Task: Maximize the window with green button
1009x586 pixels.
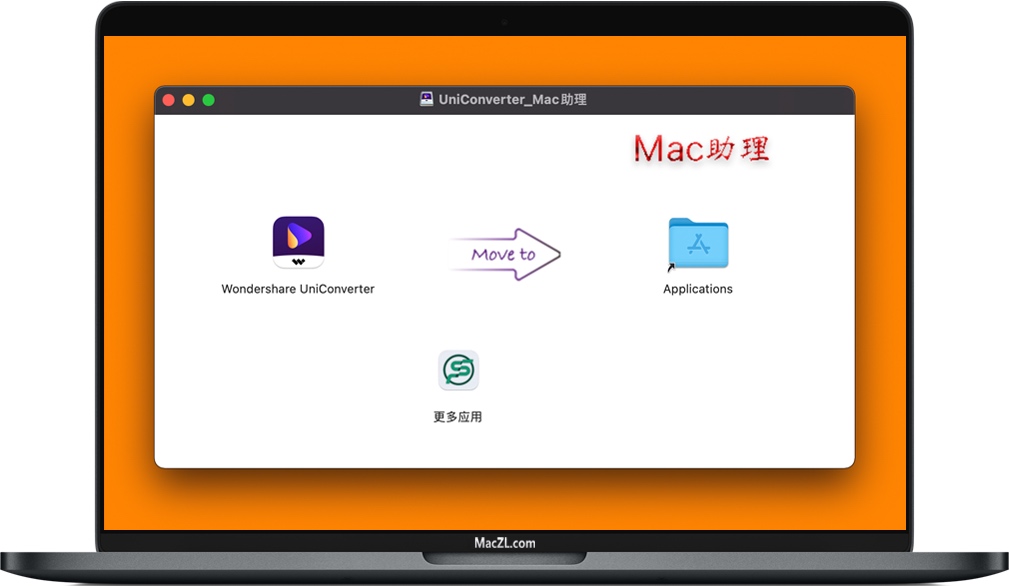Action: pos(208,100)
